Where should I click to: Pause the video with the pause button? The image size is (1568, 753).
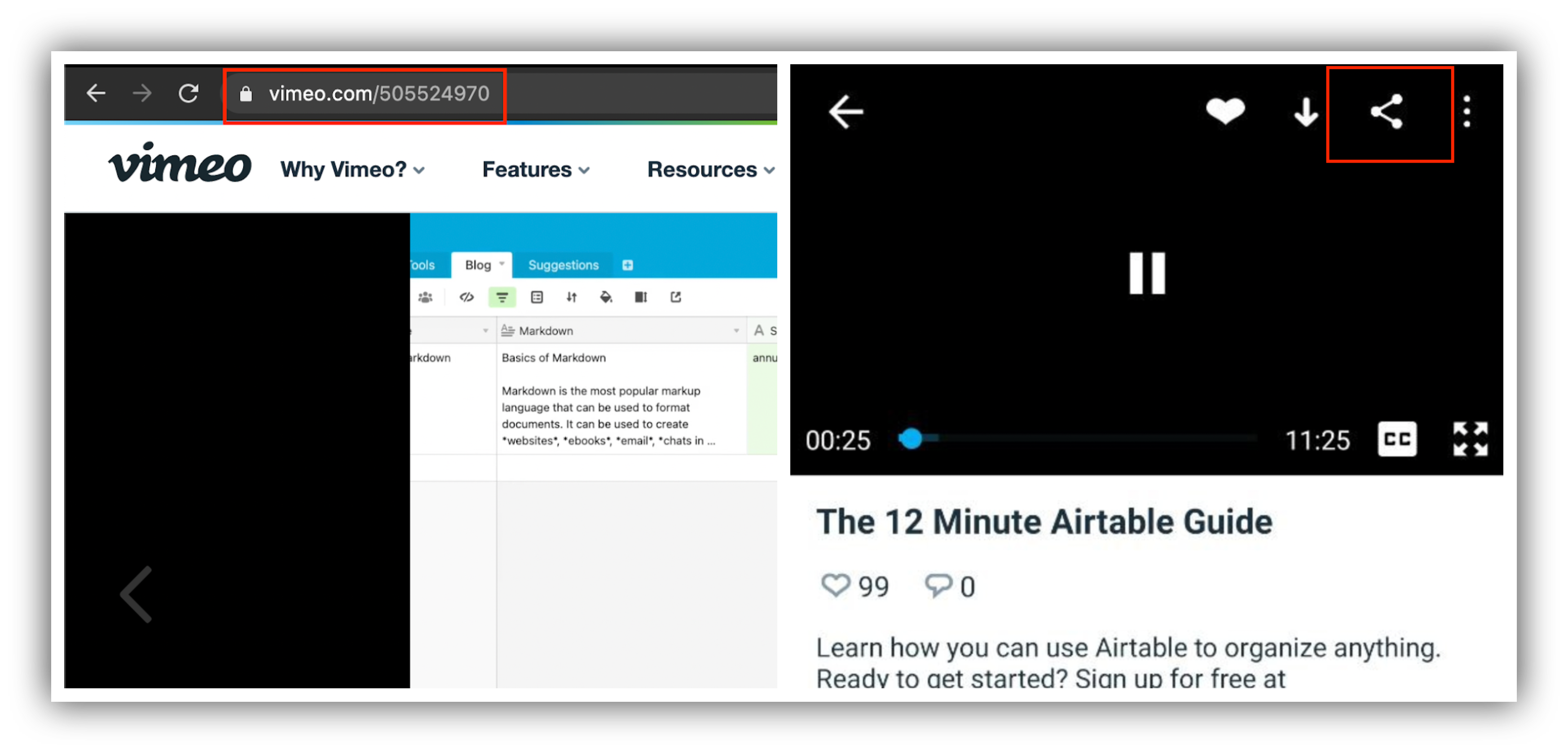pyautogui.click(x=1147, y=274)
